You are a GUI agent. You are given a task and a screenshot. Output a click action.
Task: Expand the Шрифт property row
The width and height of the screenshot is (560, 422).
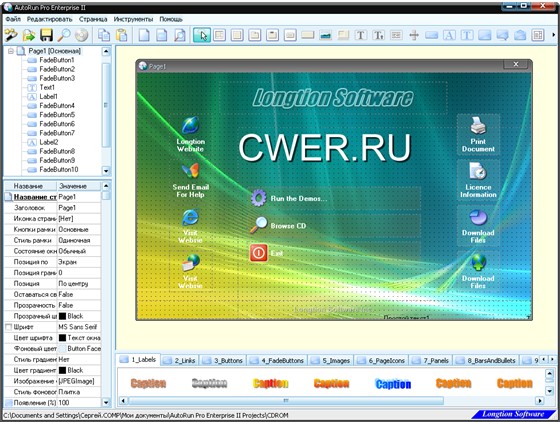coord(9,327)
